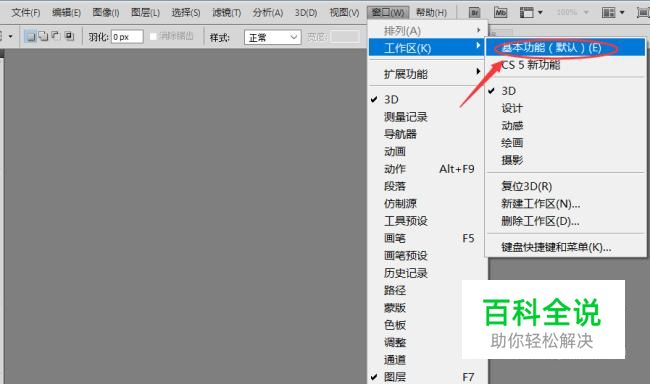Viewport: 650px width, 384px height.
Task: Open the 文件(F) menu
Action: coord(25,12)
